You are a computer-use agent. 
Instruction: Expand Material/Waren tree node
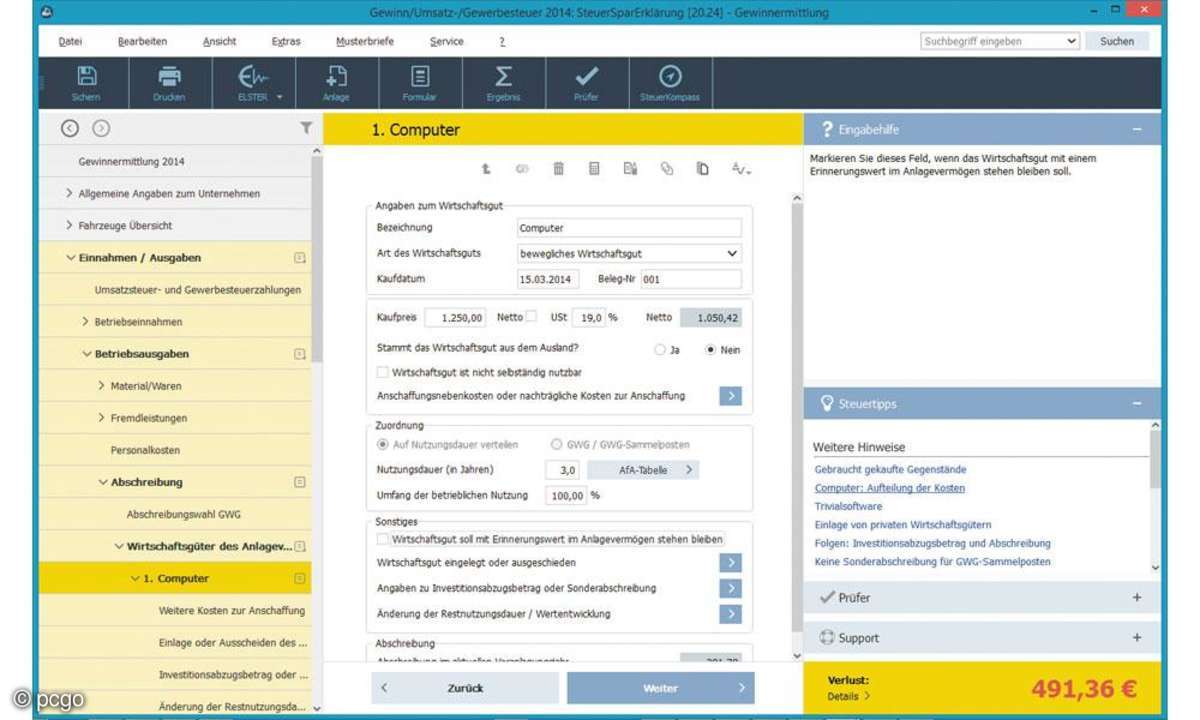tap(102, 386)
